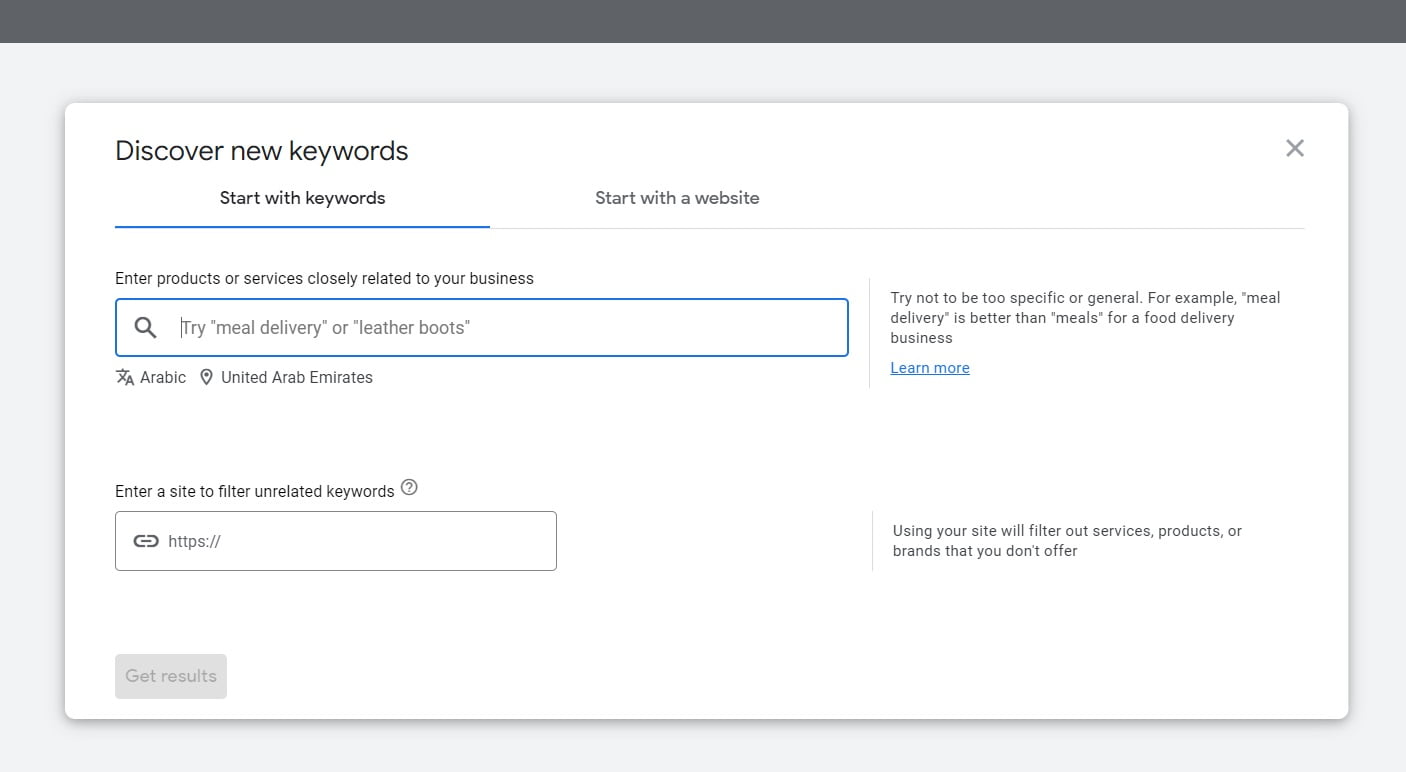Open help for filtering unrelated keywords
This screenshot has width=1406, height=772.
point(409,488)
